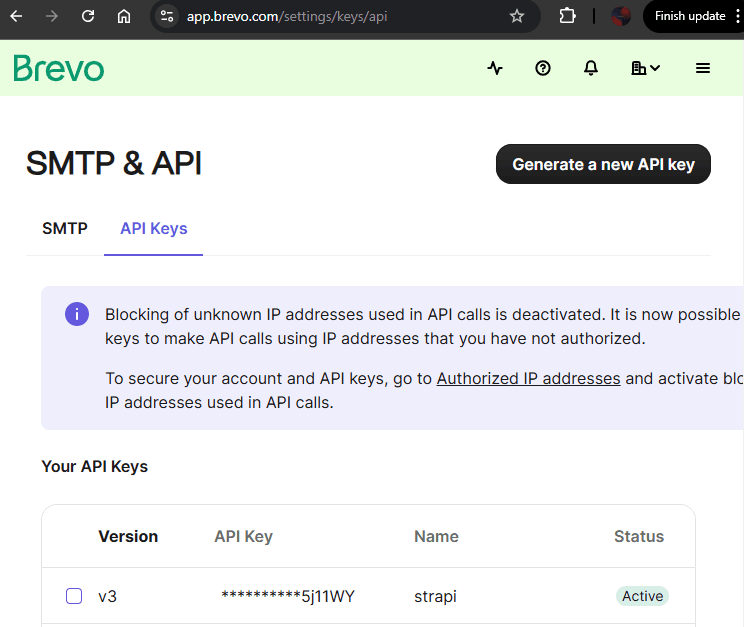Image resolution: width=744 pixels, height=627 pixels.
Task: Click the key name strapi
Action: coord(436,596)
